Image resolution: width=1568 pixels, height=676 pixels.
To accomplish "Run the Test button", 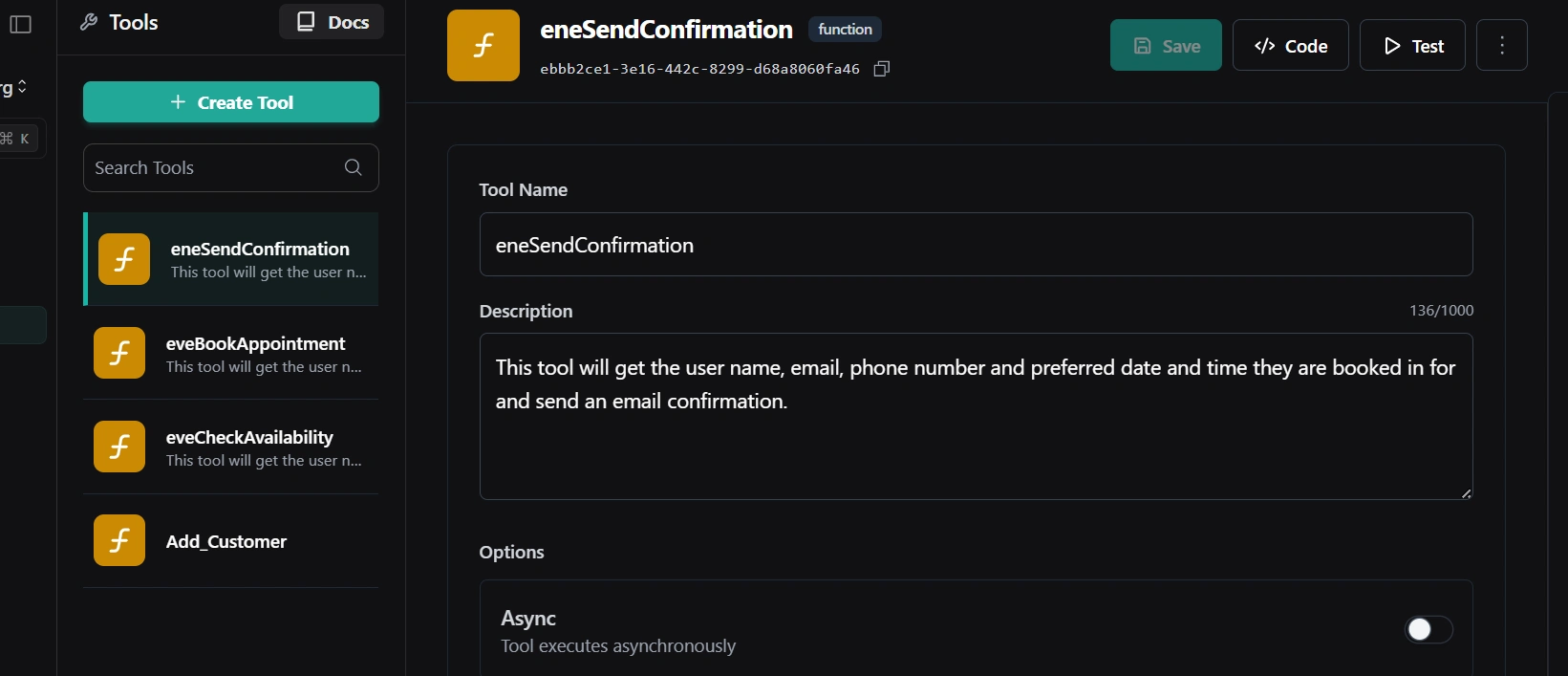I will click(1412, 46).
